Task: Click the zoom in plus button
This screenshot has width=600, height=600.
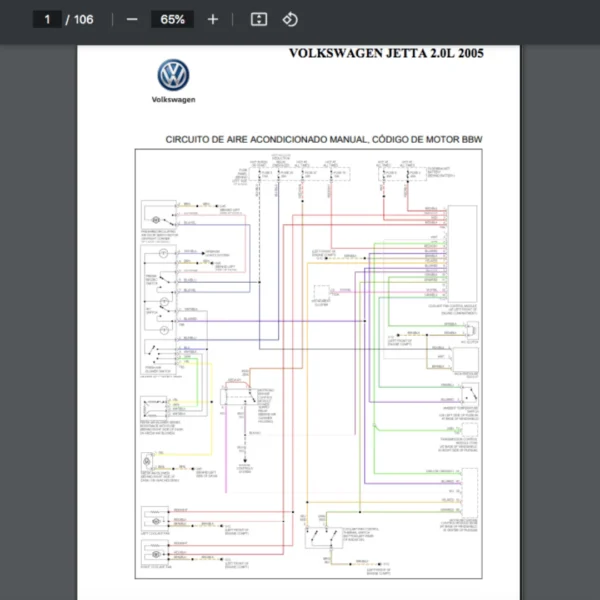Action: [x=213, y=19]
